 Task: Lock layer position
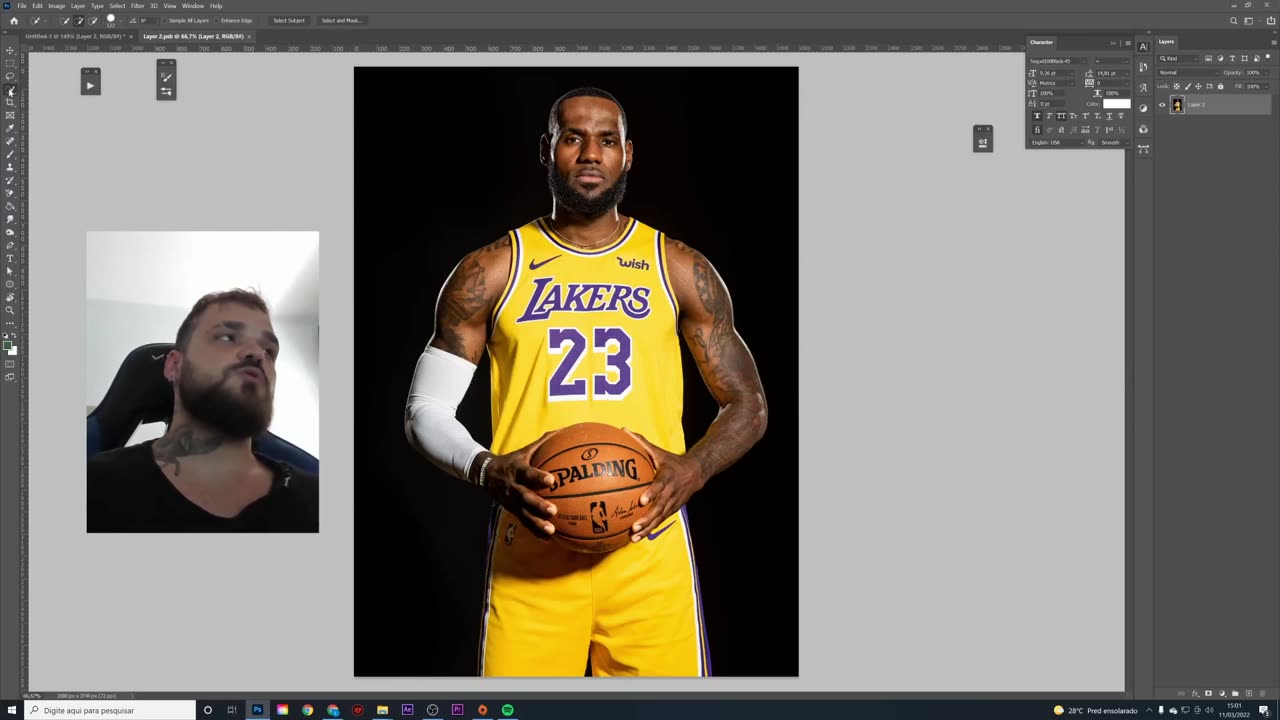click(1198, 86)
